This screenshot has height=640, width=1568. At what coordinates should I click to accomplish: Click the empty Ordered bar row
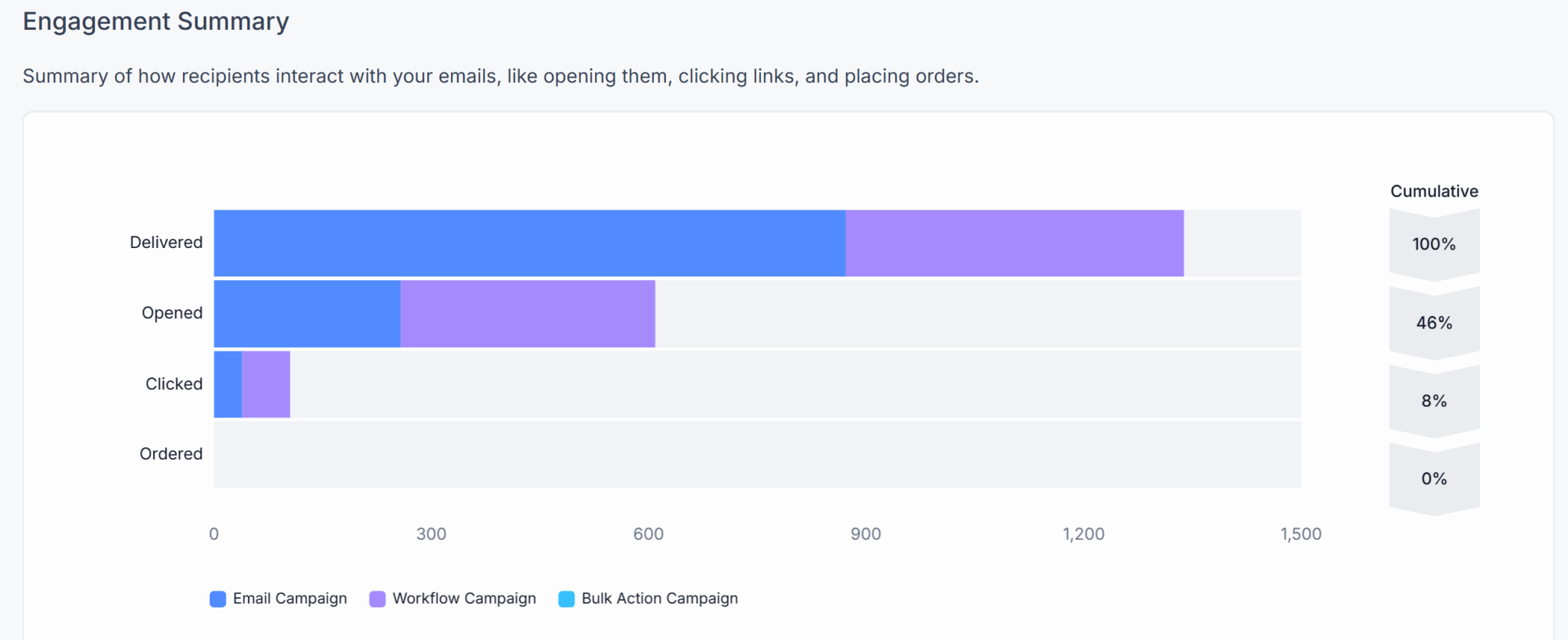[756, 455]
